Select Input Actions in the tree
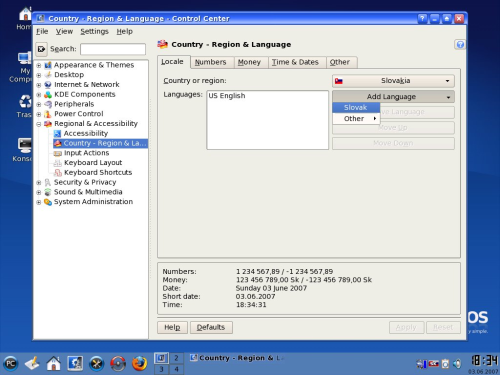500x375 pixels. pyautogui.click(x=87, y=153)
